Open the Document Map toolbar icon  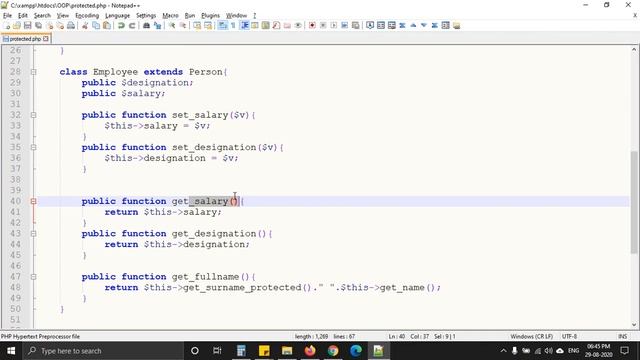(265, 25)
